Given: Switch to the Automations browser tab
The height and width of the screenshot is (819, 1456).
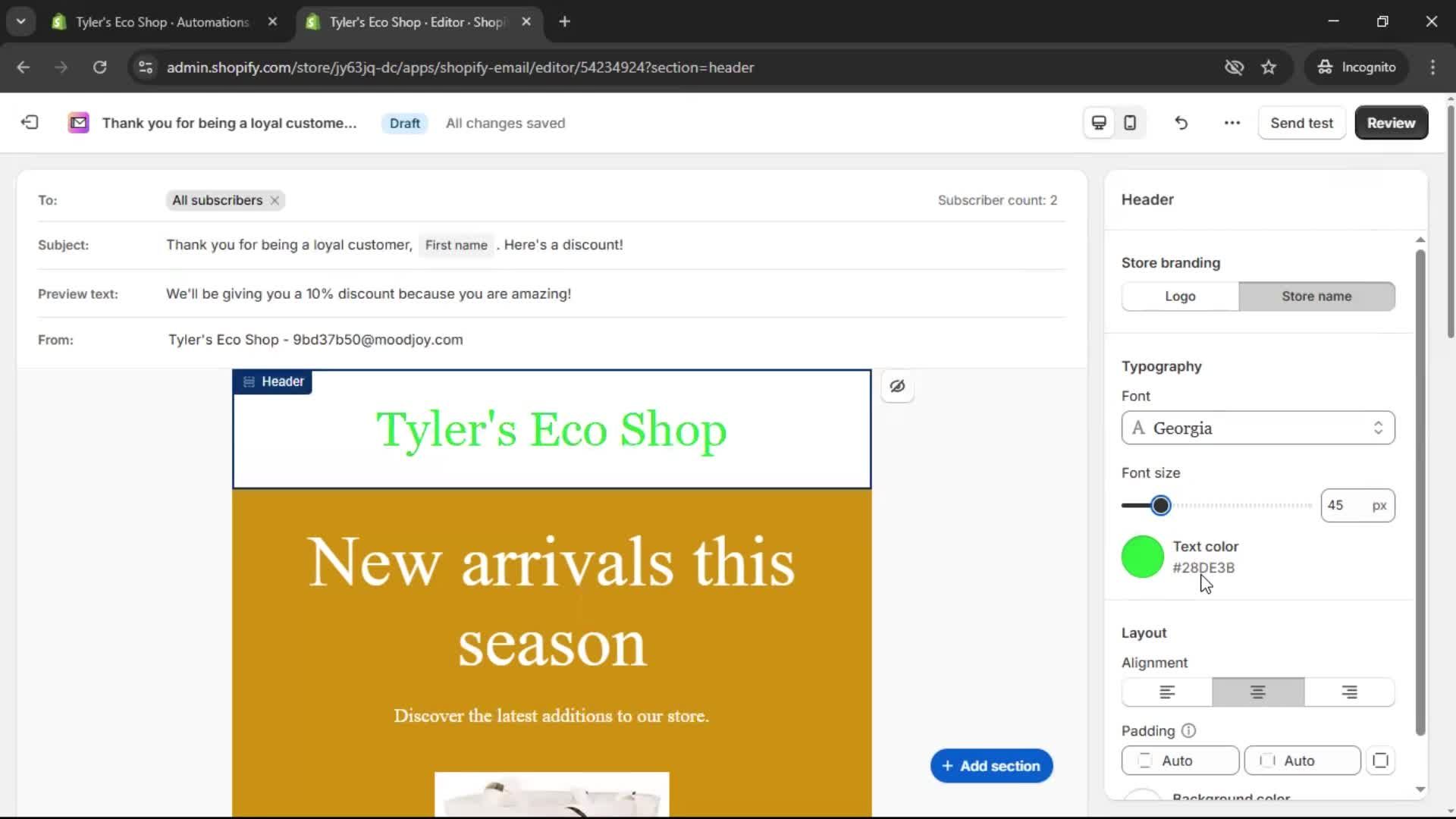Looking at the screenshot, I should pos(152,22).
